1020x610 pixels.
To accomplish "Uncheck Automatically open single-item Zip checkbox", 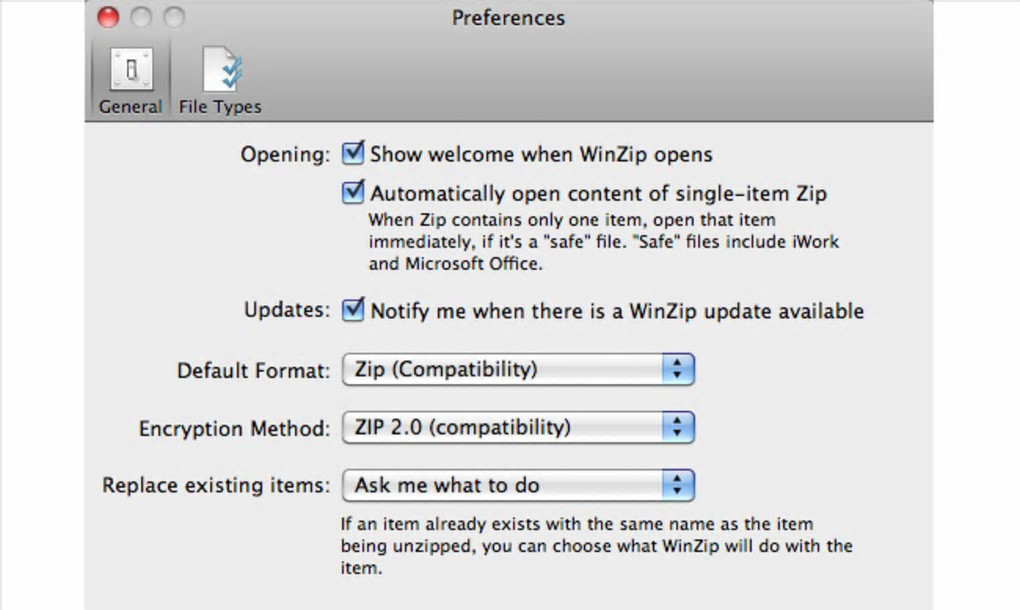I will (x=352, y=192).
